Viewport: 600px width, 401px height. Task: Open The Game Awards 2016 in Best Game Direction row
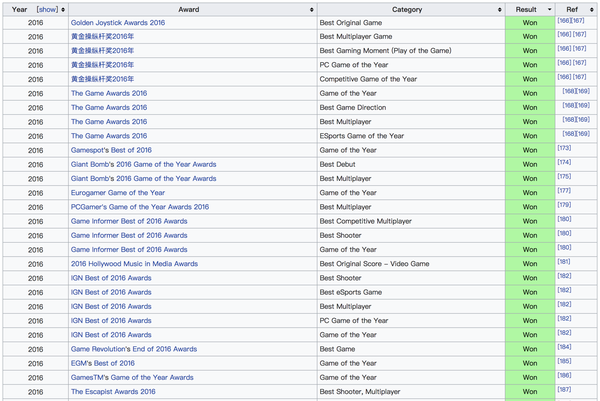(109, 108)
